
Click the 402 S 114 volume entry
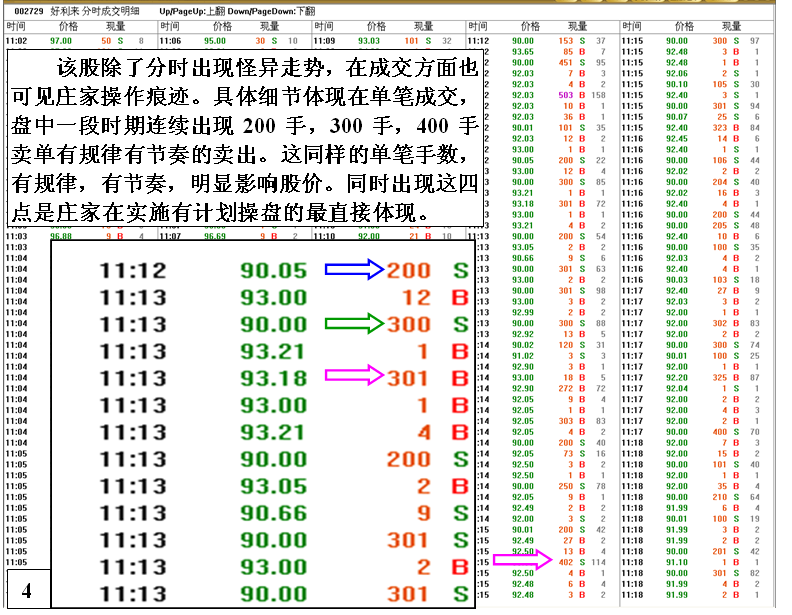click(581, 562)
